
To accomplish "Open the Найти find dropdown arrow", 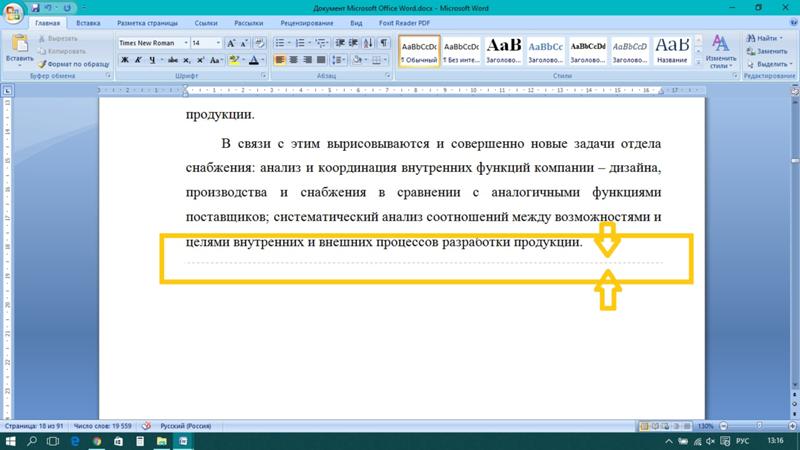I will (781, 38).
